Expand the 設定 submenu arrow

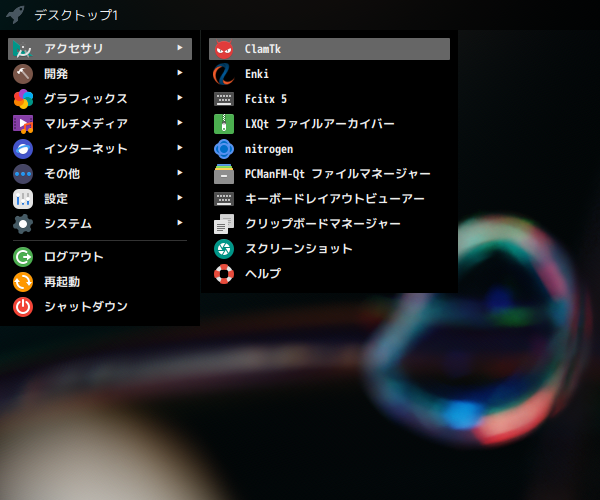click(x=180, y=197)
